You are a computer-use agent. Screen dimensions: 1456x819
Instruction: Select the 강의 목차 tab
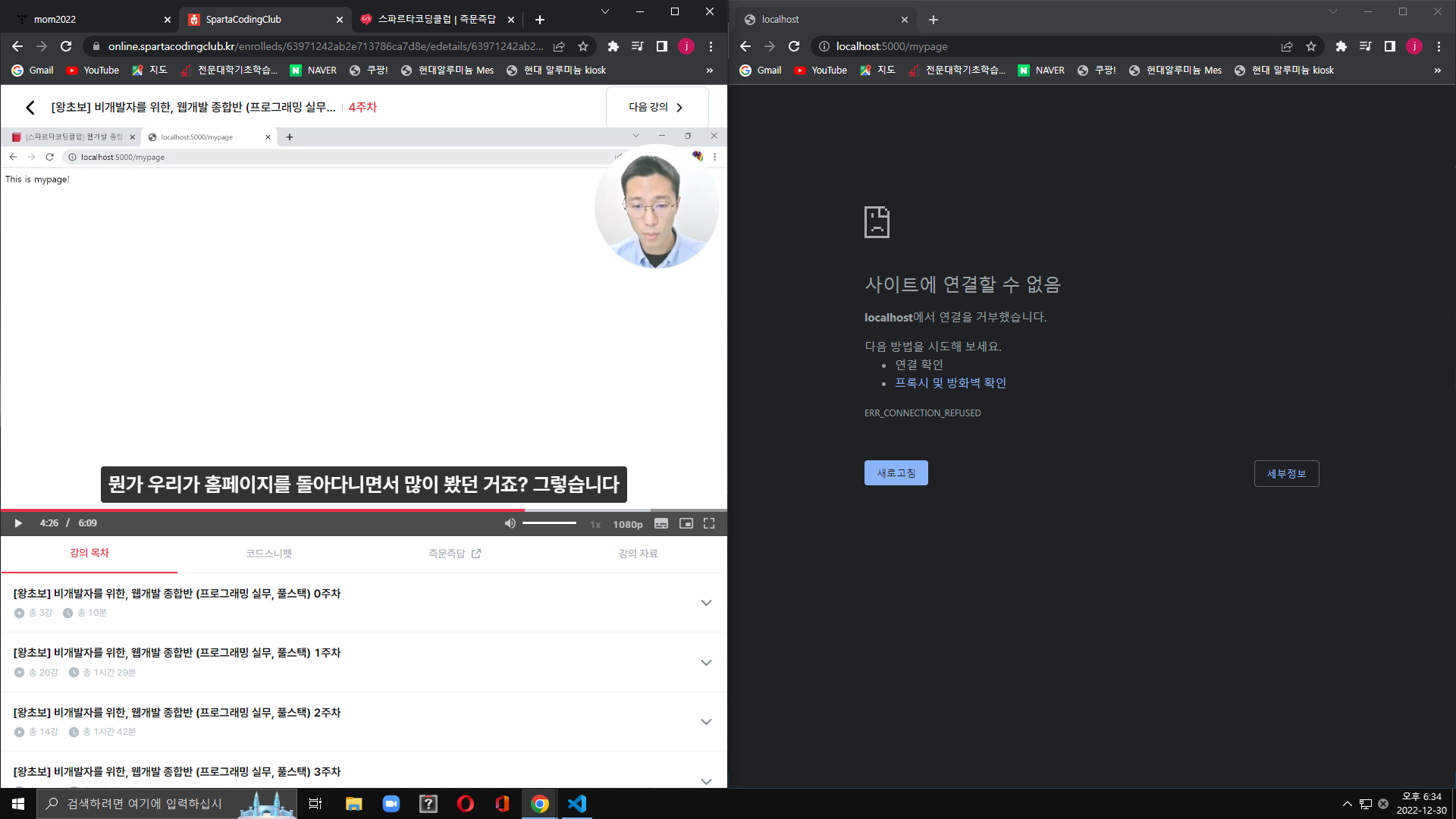point(89,553)
